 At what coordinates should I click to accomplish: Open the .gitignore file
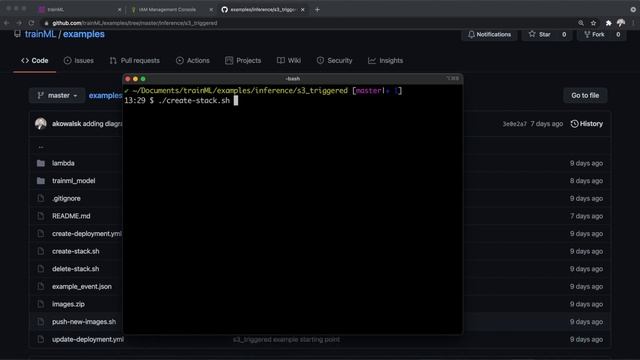tap(66, 198)
